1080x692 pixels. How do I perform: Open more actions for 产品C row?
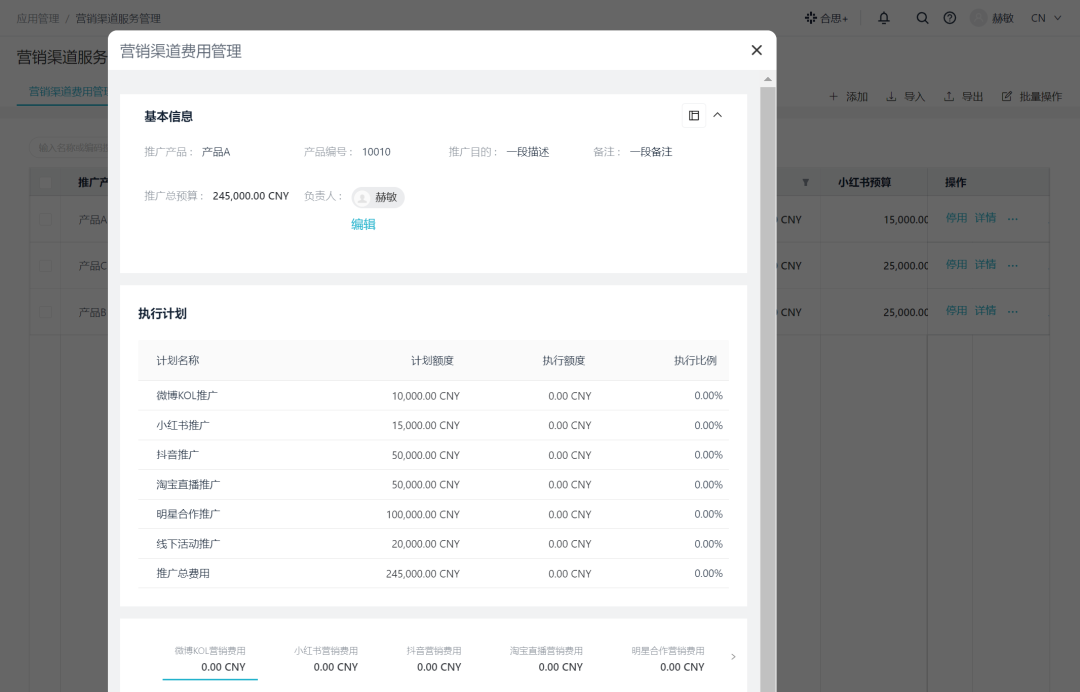[1012, 266]
